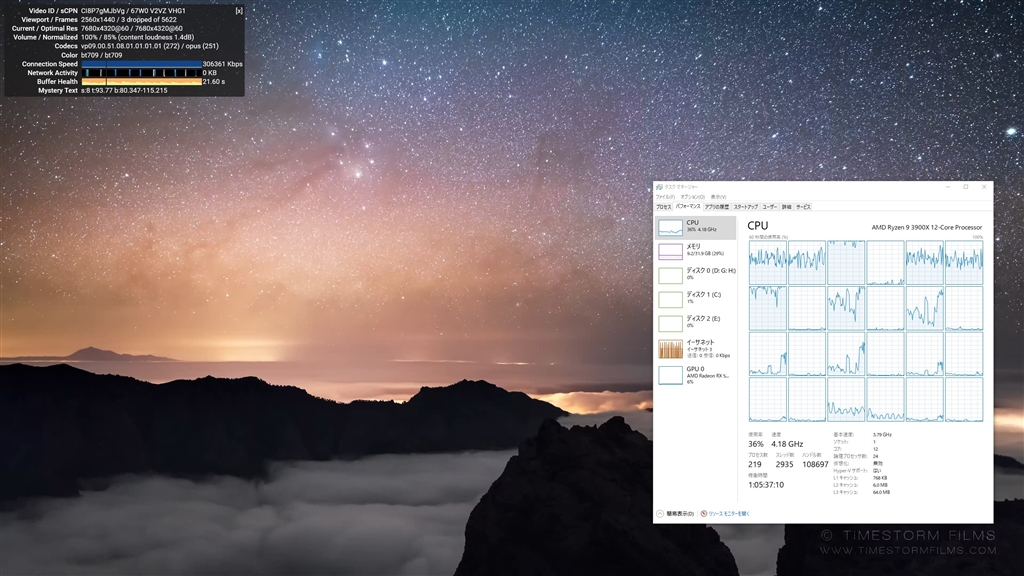This screenshot has height=576, width=1024.
Task: Click the Task Manager title bar icon
Action: coord(659,187)
